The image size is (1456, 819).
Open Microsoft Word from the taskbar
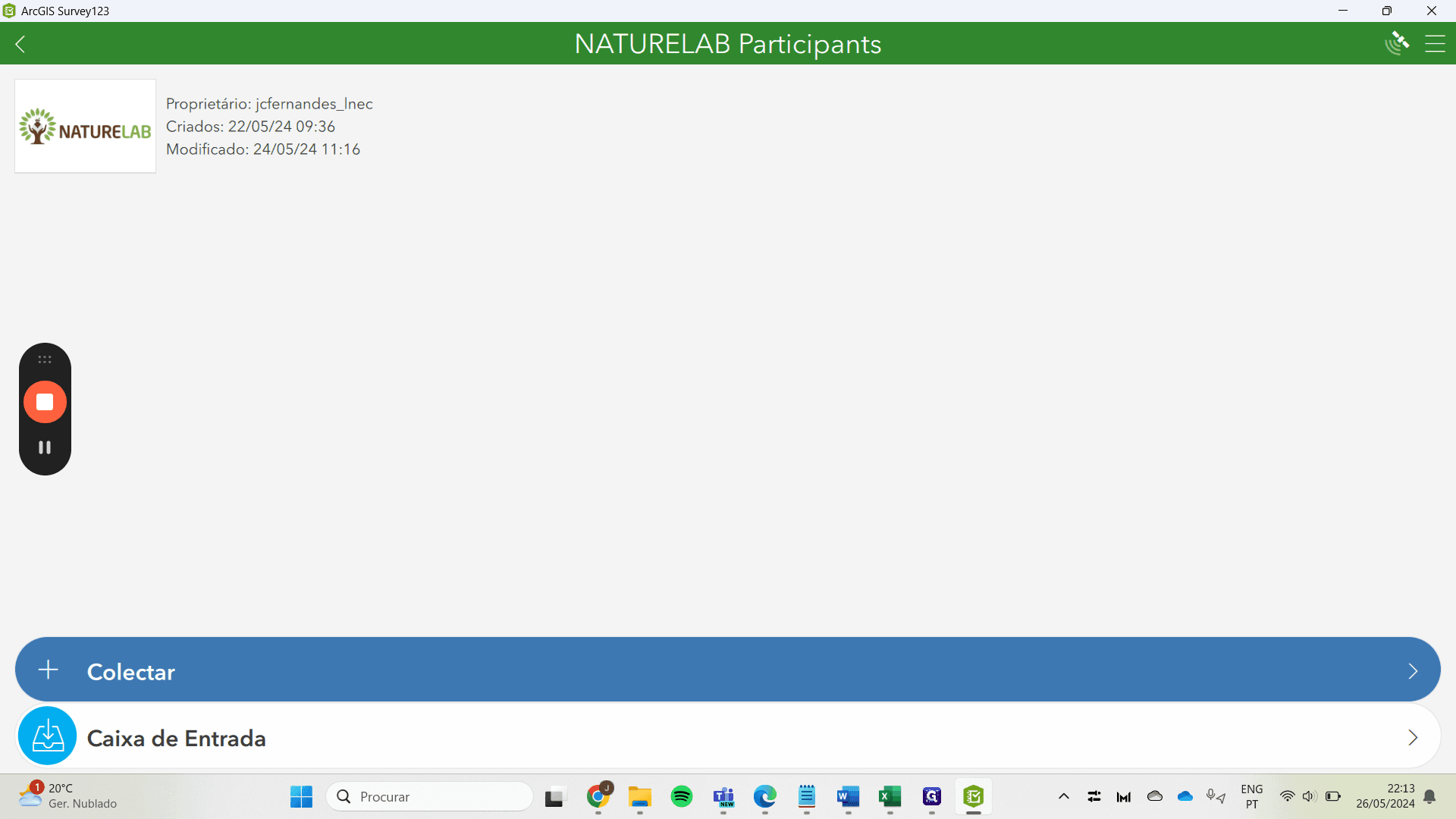[849, 797]
